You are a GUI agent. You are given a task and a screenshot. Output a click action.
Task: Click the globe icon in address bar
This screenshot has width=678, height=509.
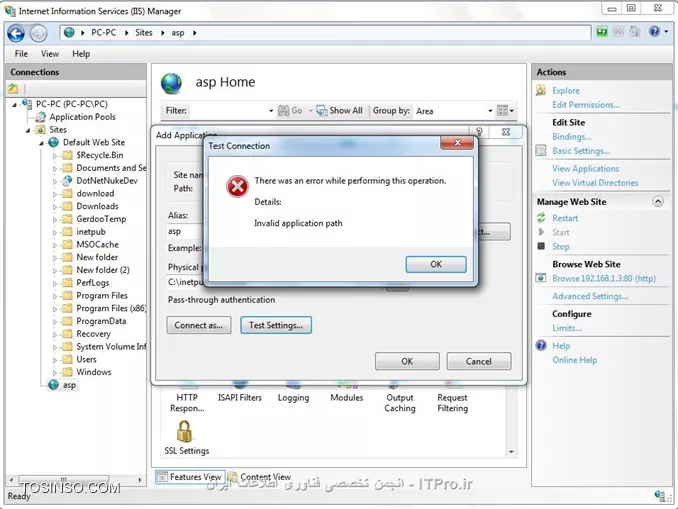click(69, 32)
